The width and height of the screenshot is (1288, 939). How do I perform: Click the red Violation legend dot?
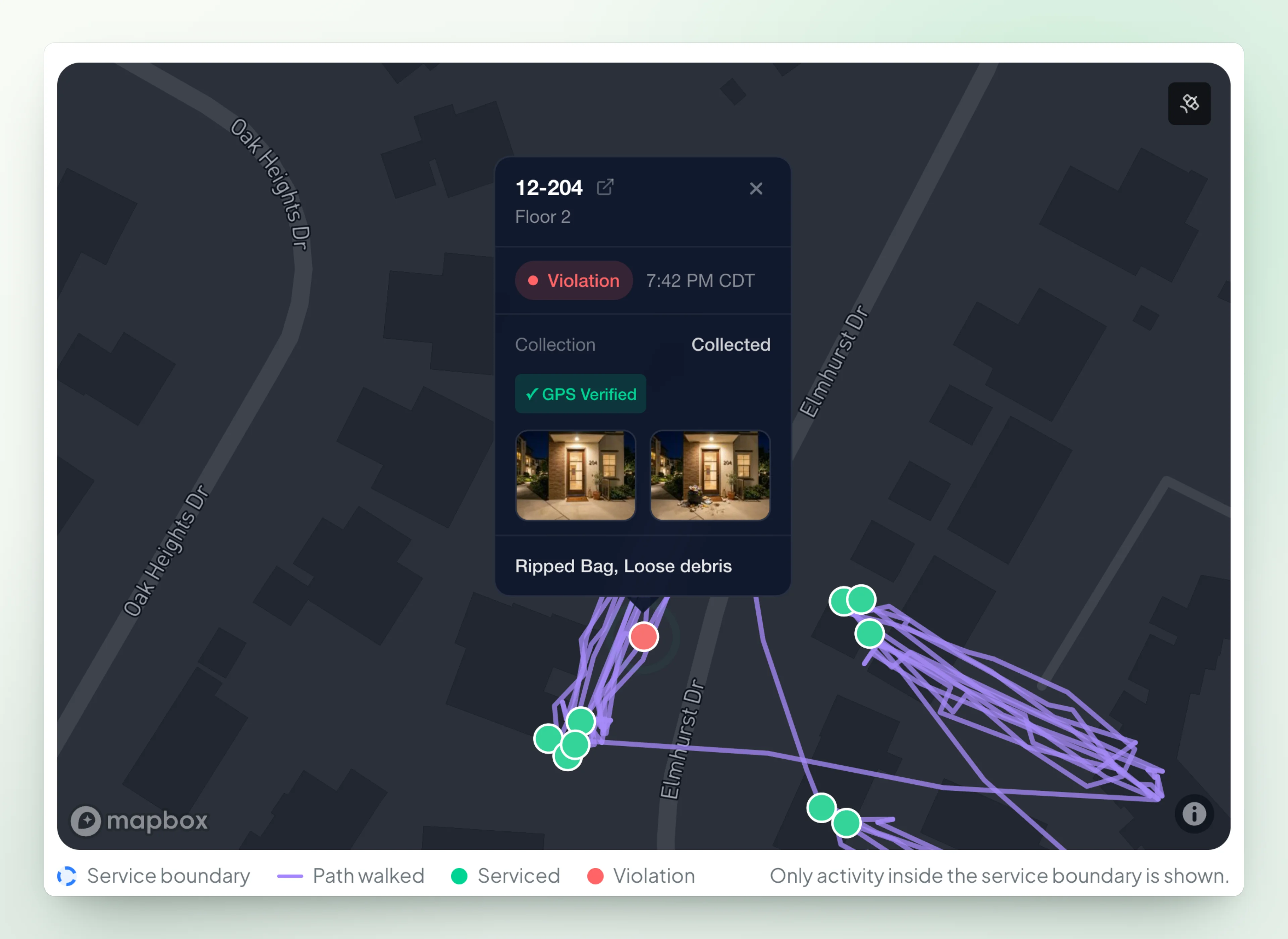(595, 876)
